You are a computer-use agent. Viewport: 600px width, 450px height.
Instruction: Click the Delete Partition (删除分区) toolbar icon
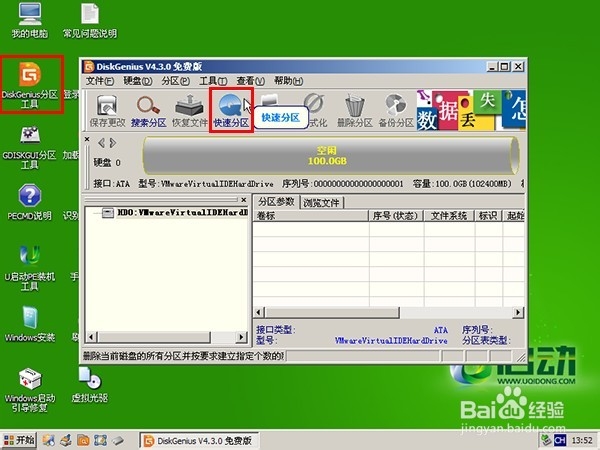[354, 111]
